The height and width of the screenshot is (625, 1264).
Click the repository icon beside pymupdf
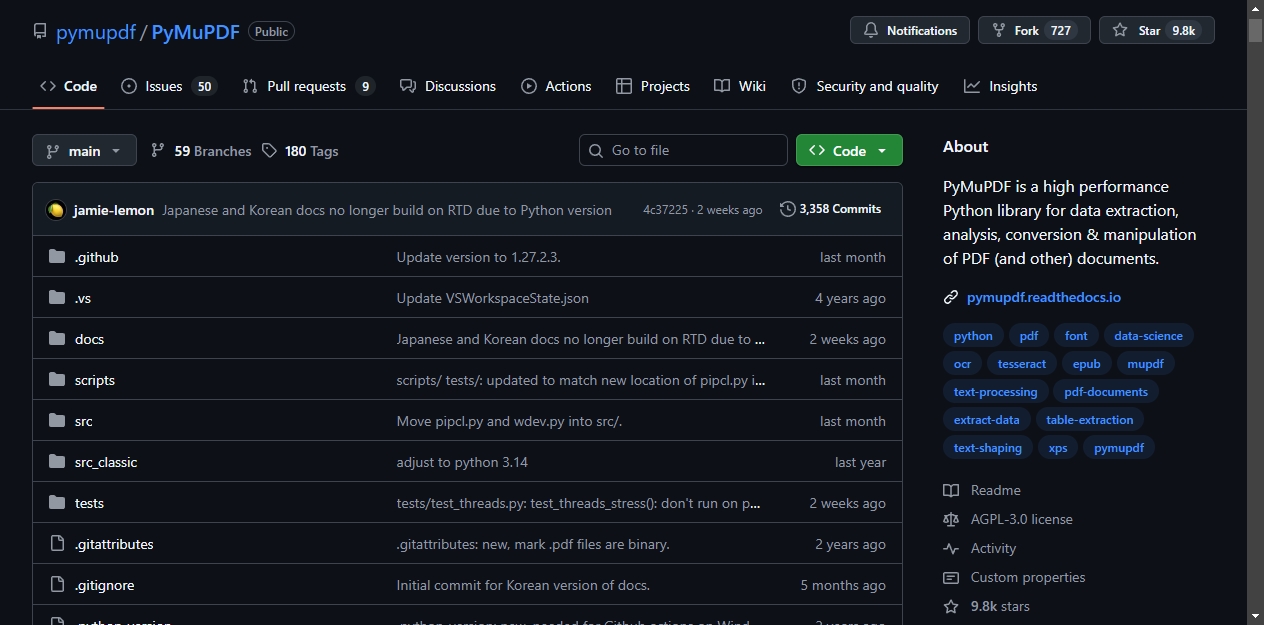point(40,31)
